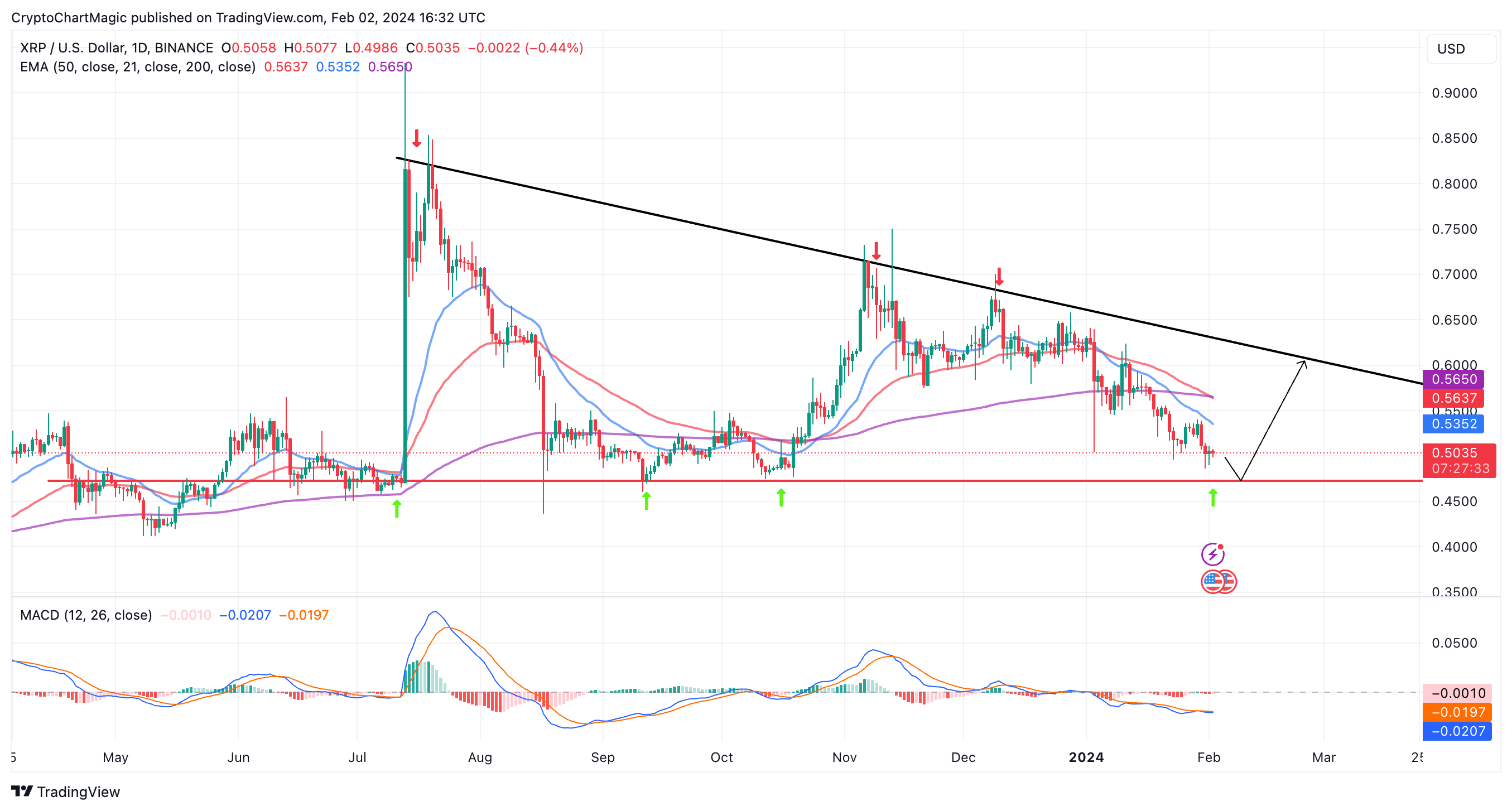Viewport: 1512px width, 811px height.
Task: Click the open price O0.5058 in header
Action: (x=248, y=48)
